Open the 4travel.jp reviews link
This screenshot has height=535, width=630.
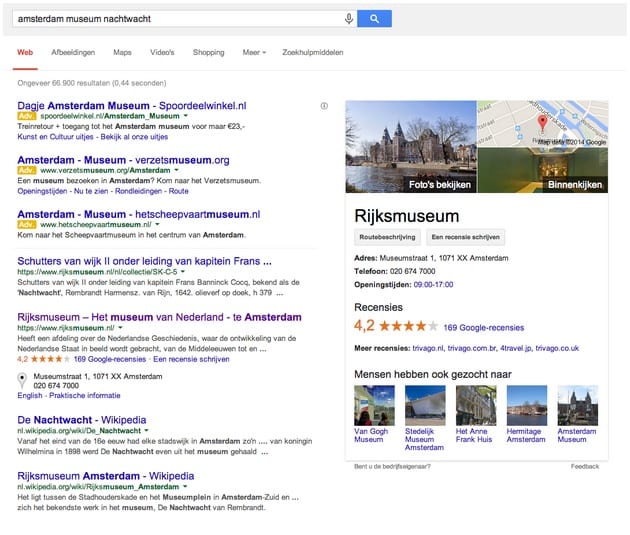[x=516, y=348]
